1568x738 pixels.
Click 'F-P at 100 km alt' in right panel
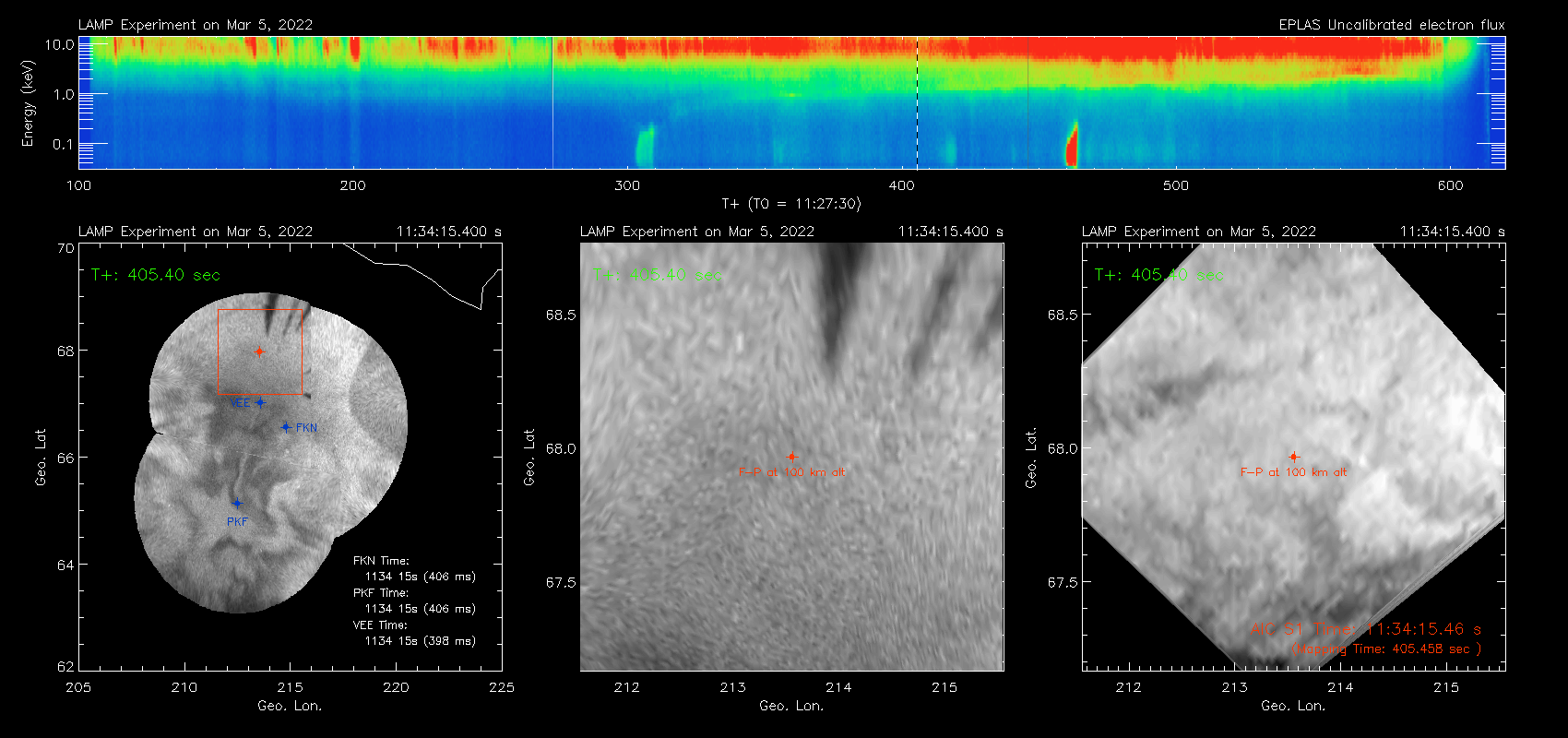[1293, 472]
